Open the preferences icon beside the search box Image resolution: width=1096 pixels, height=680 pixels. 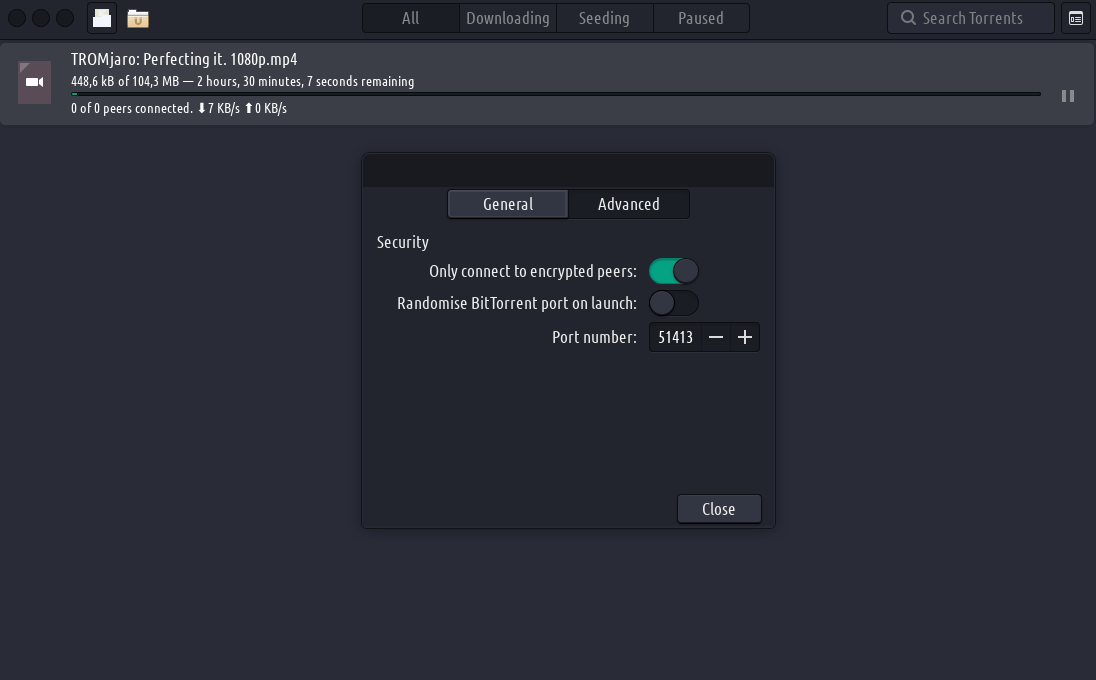click(1076, 18)
